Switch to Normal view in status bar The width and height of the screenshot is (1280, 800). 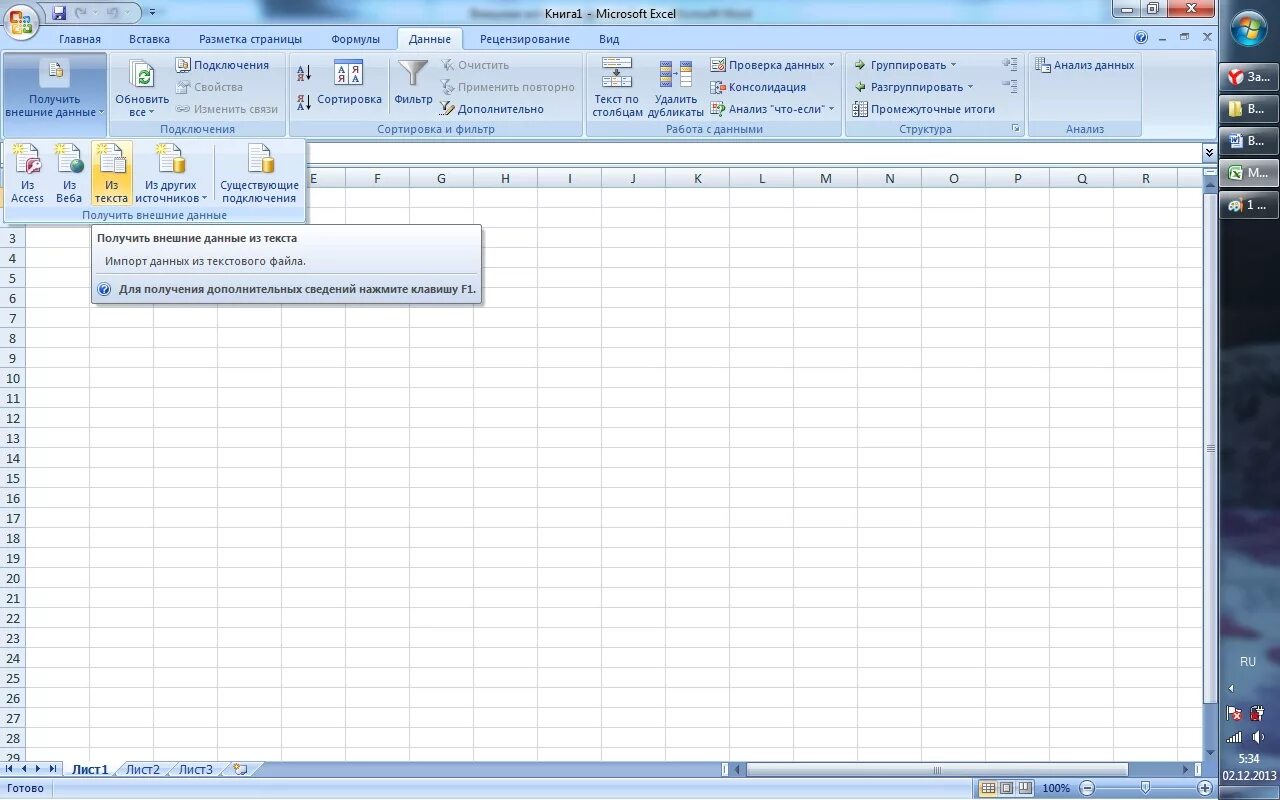click(988, 788)
